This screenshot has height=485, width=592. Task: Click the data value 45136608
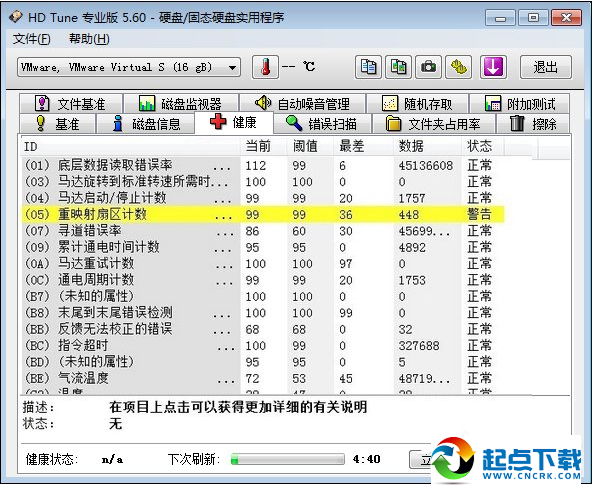(x=426, y=165)
